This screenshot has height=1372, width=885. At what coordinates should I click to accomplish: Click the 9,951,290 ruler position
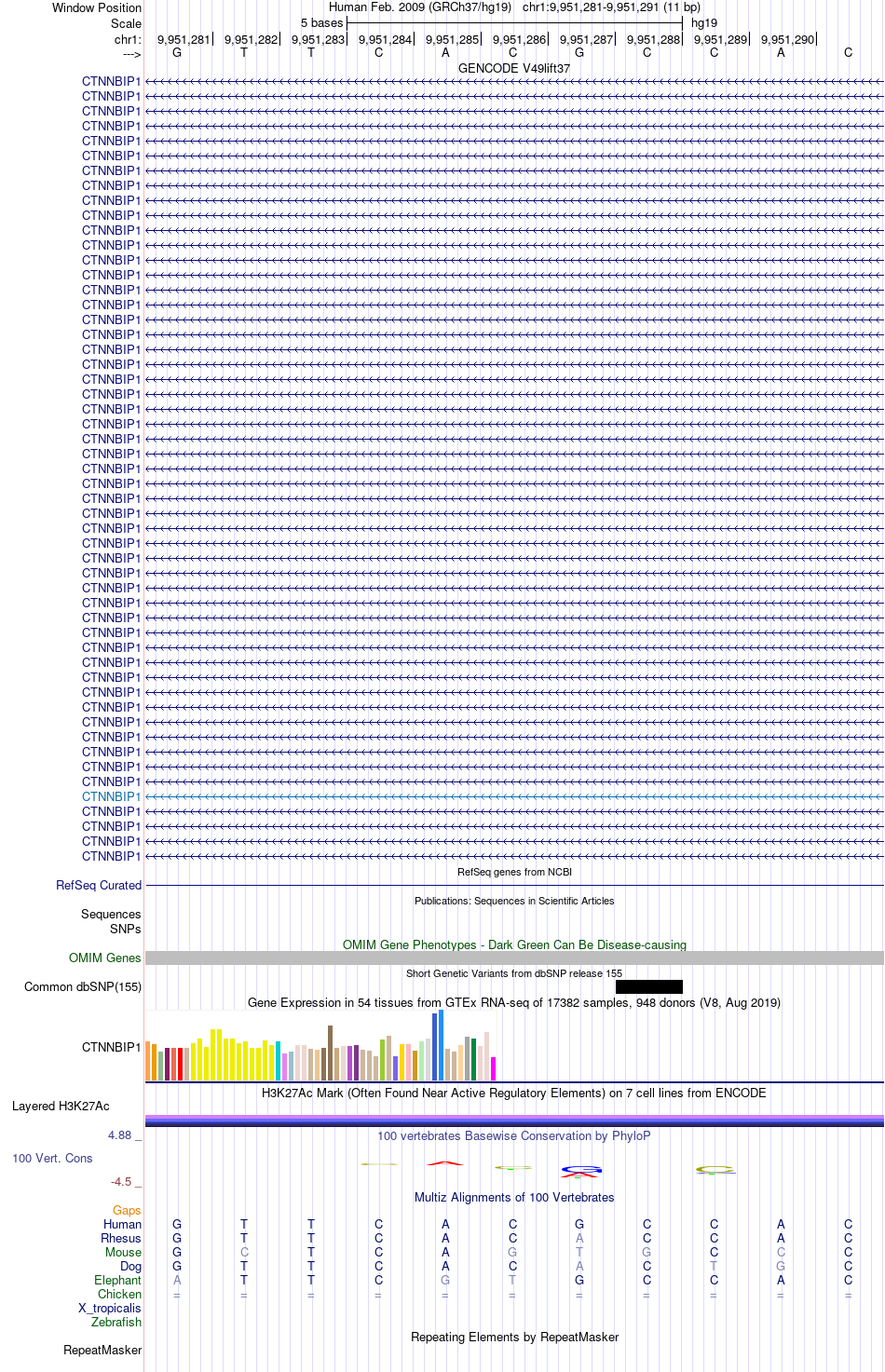pyautogui.click(x=787, y=40)
